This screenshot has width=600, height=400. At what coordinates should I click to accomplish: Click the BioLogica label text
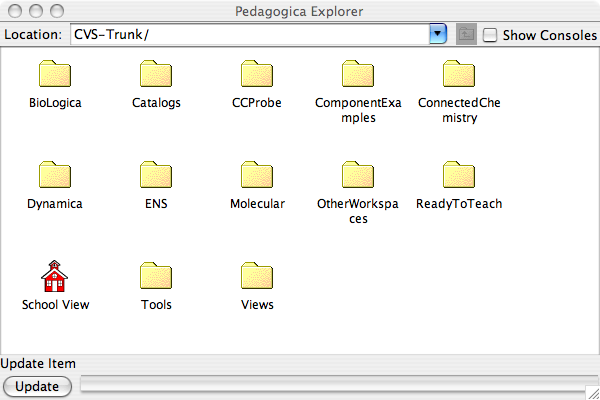(55, 103)
